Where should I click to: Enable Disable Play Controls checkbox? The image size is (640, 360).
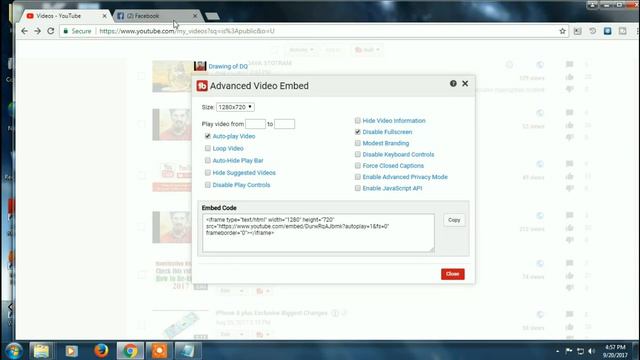click(x=208, y=185)
